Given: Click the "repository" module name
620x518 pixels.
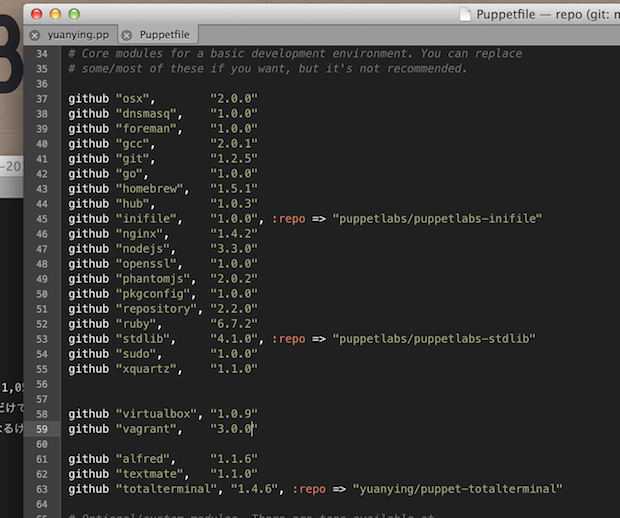Looking at the screenshot, I should pos(157,309).
